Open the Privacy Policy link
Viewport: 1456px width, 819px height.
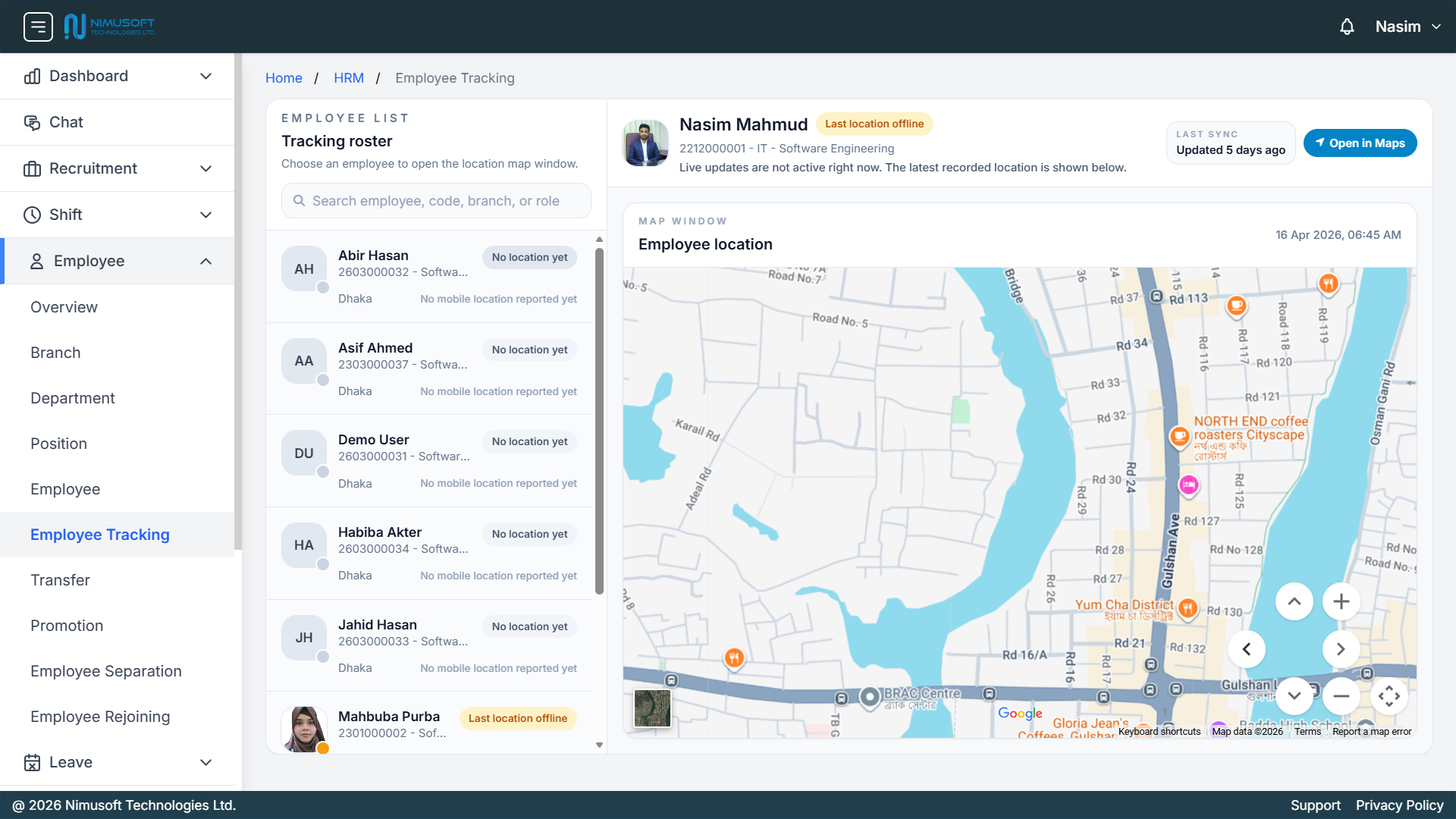[1399, 805]
